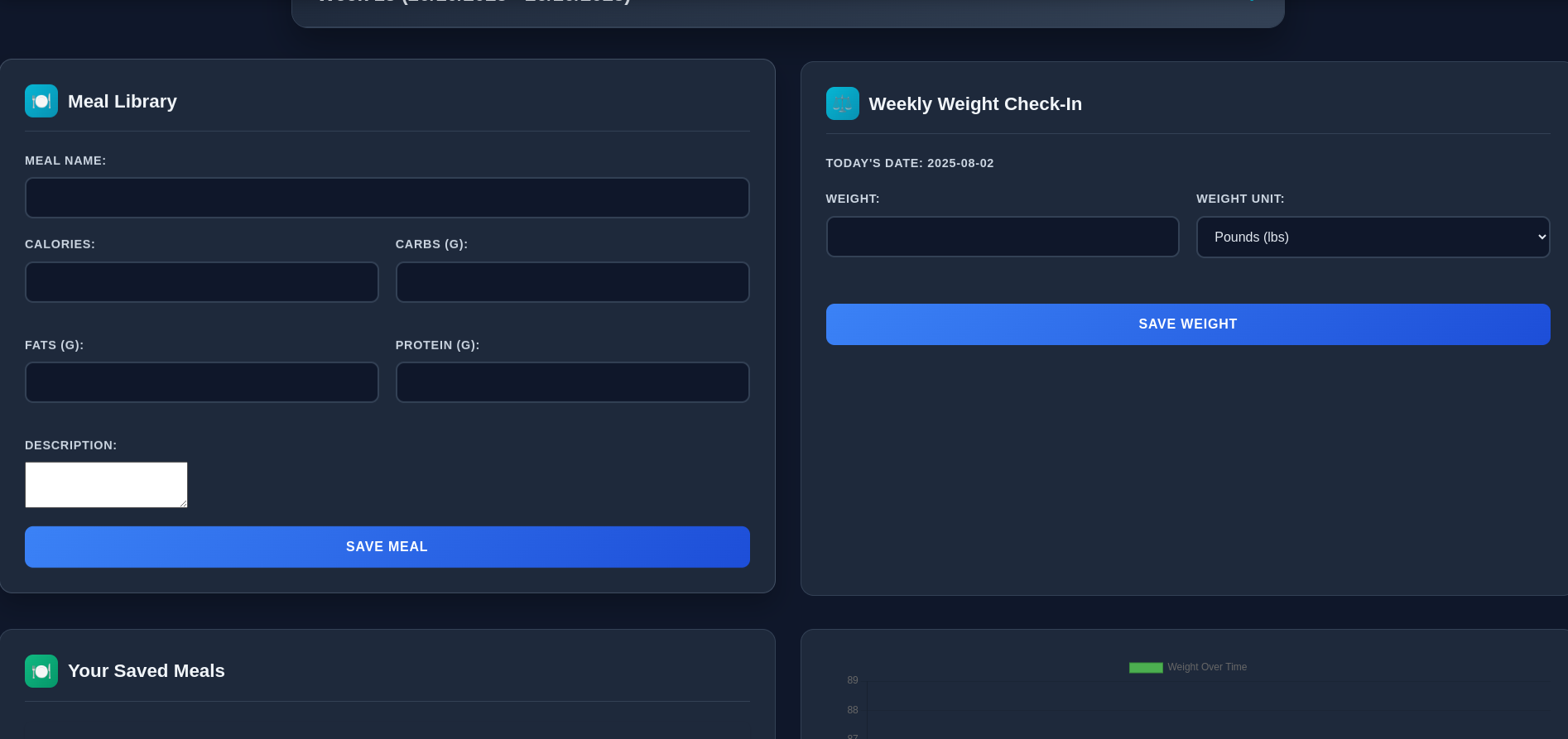Image resolution: width=1568 pixels, height=739 pixels.
Task: Click the Weight entry field
Action: [1002, 238]
